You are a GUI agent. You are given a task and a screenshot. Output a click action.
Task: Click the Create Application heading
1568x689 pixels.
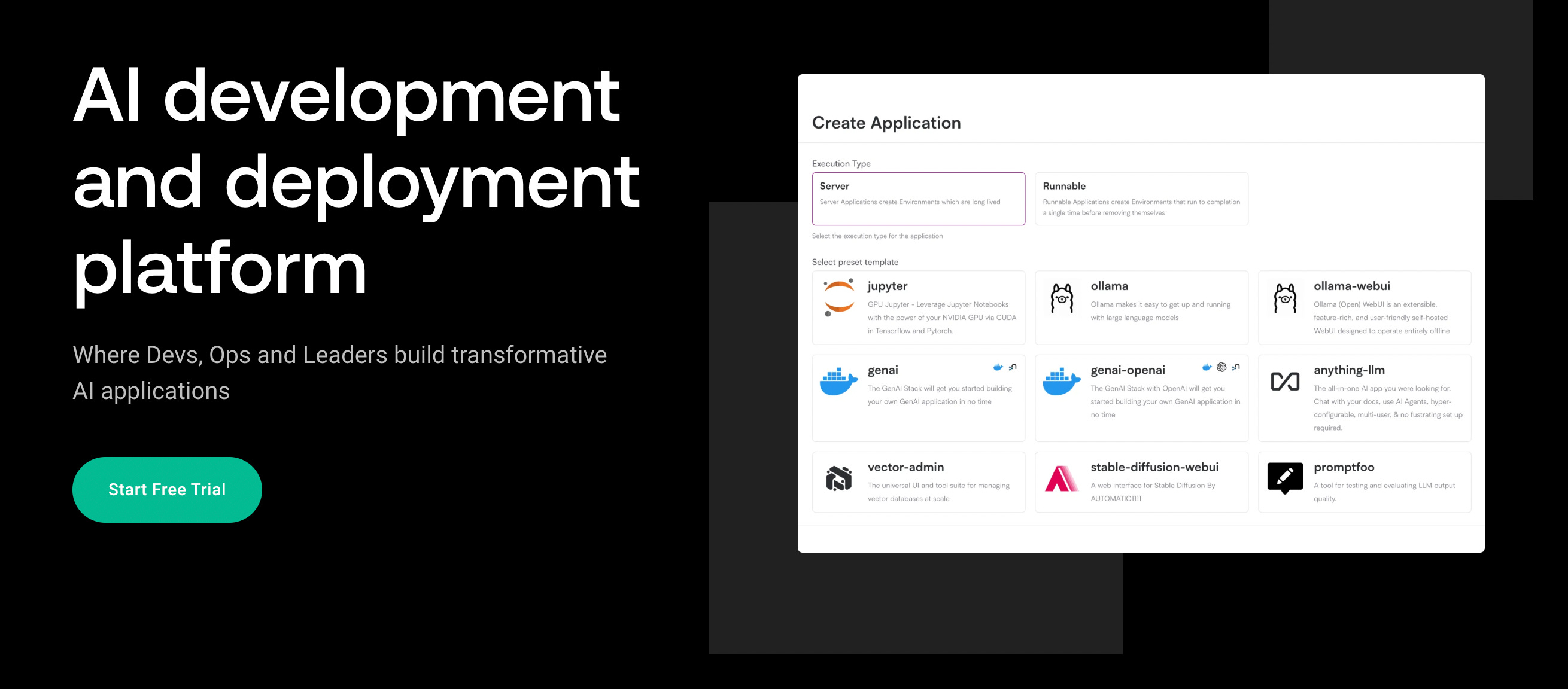point(886,123)
